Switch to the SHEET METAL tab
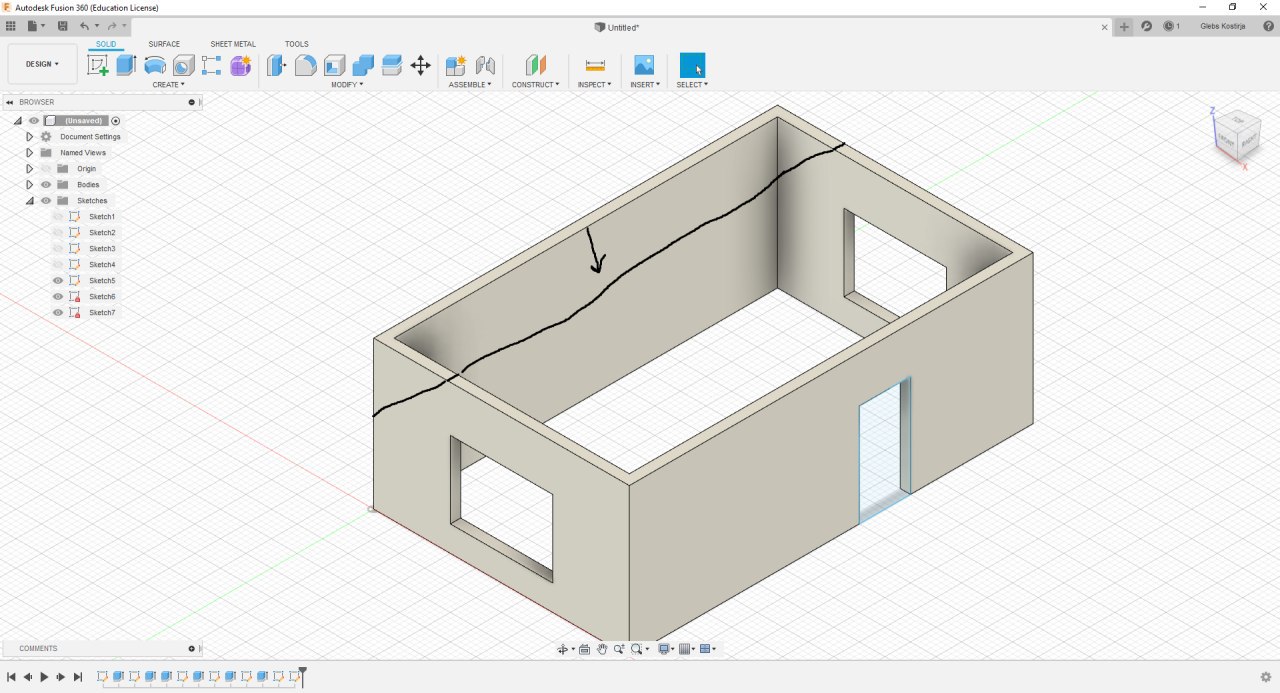Image resolution: width=1280 pixels, height=693 pixels. [x=233, y=44]
